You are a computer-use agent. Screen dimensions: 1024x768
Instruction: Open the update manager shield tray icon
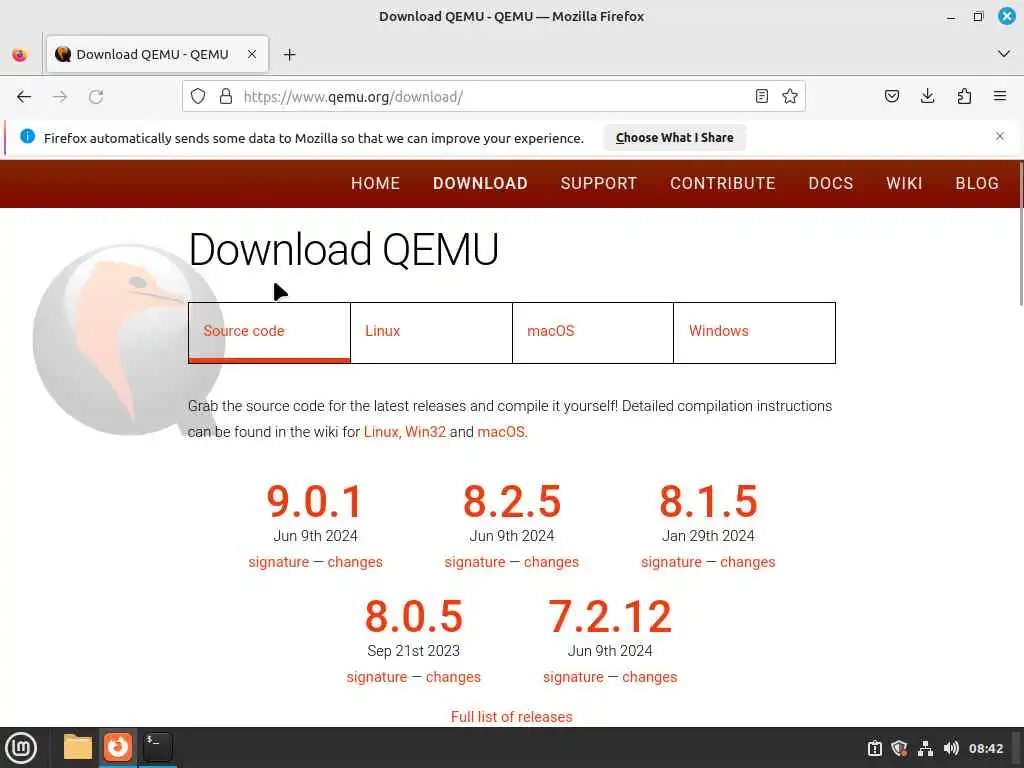click(x=899, y=748)
